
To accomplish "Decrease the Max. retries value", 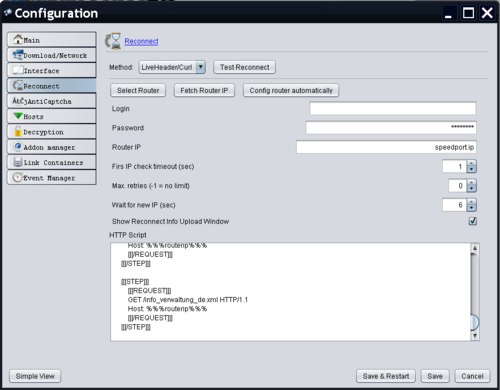I will pyautogui.click(x=471, y=189).
